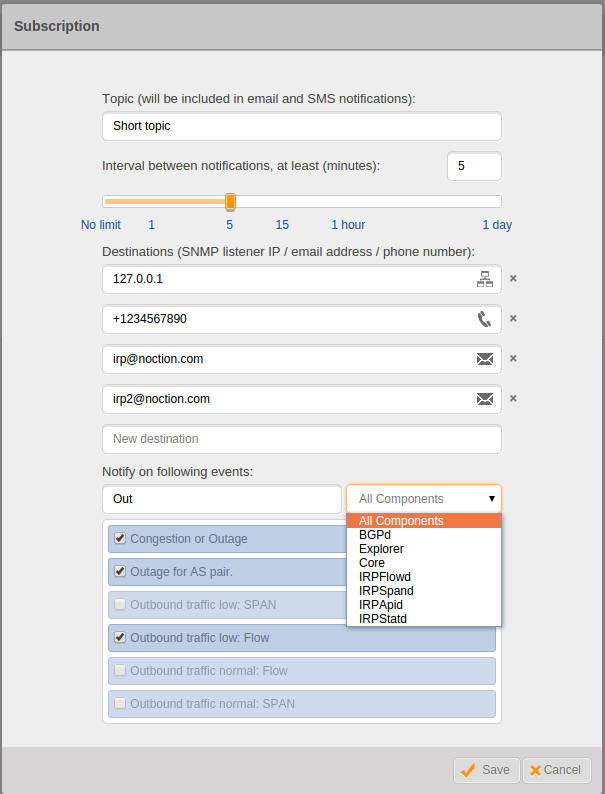Collapse the All Components dropdown
This screenshot has width=605, height=794.
424,499
